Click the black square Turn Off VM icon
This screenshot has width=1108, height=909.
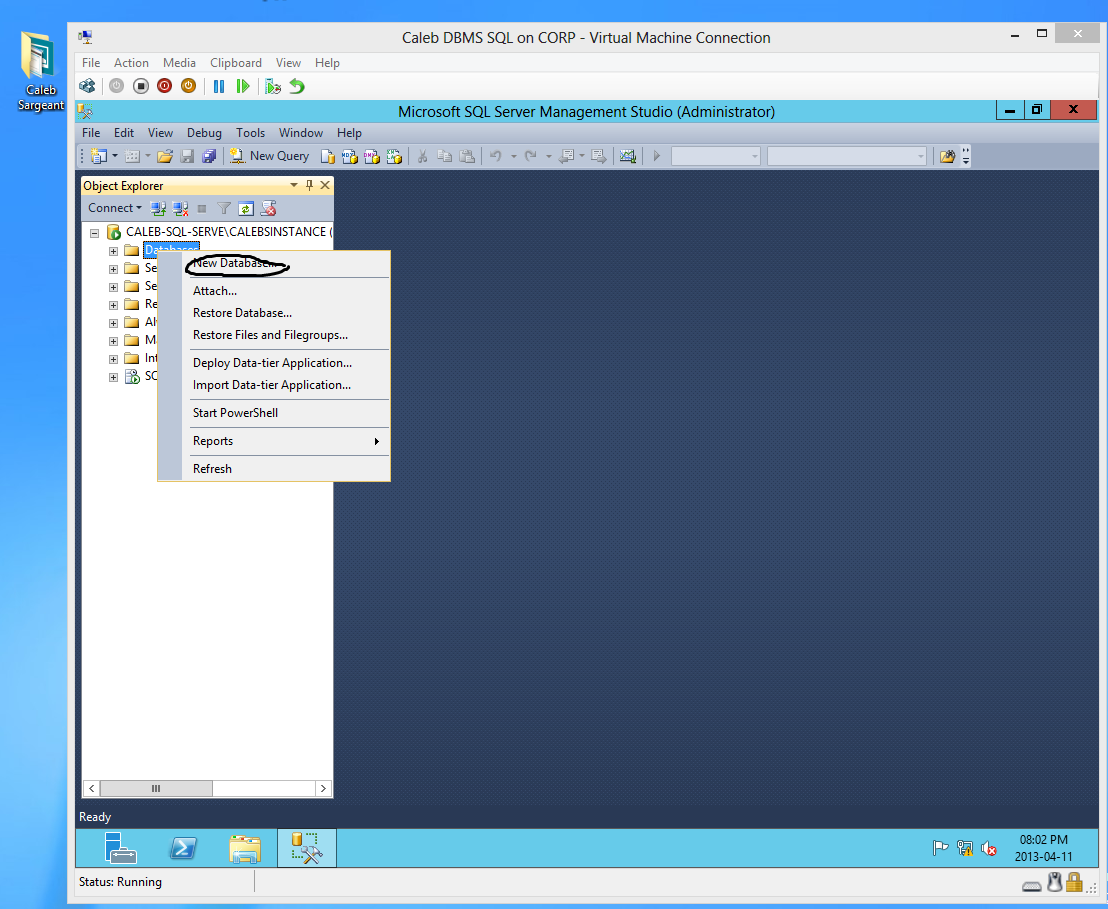pos(141,86)
